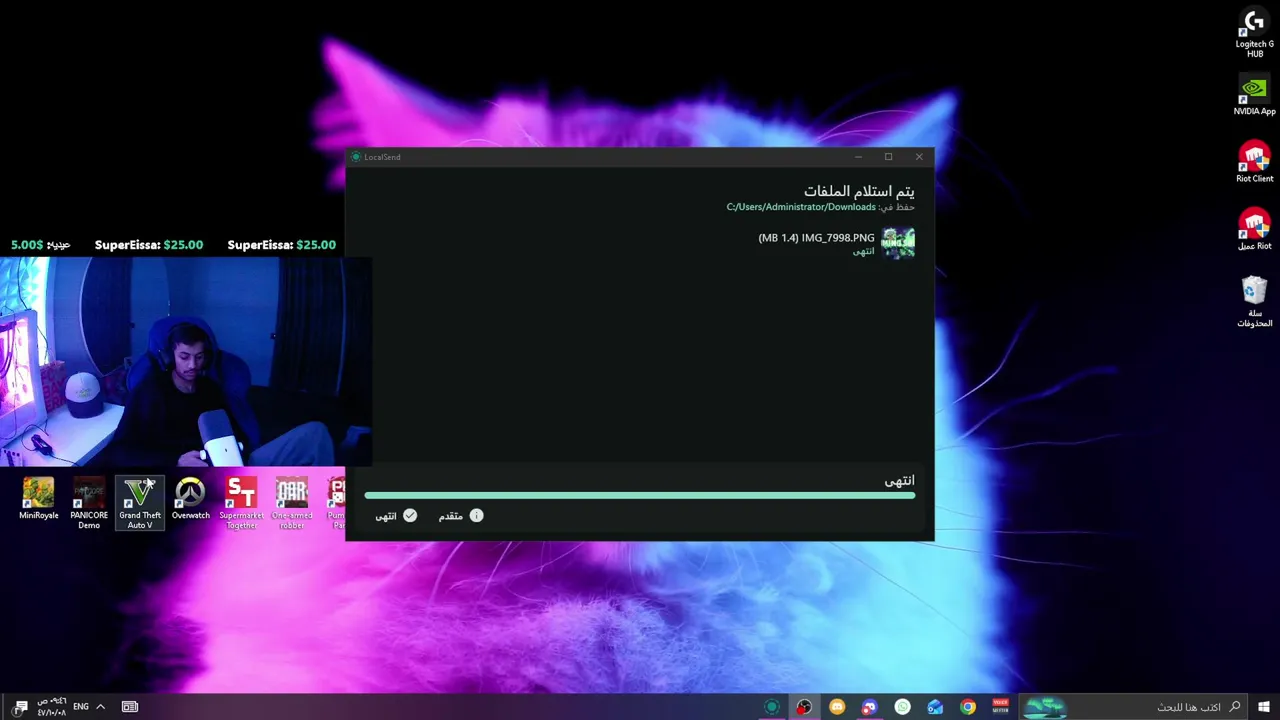The image size is (1280, 720).
Task: Switch to OBS Studio in the taskbar
Action: [x=804, y=707]
